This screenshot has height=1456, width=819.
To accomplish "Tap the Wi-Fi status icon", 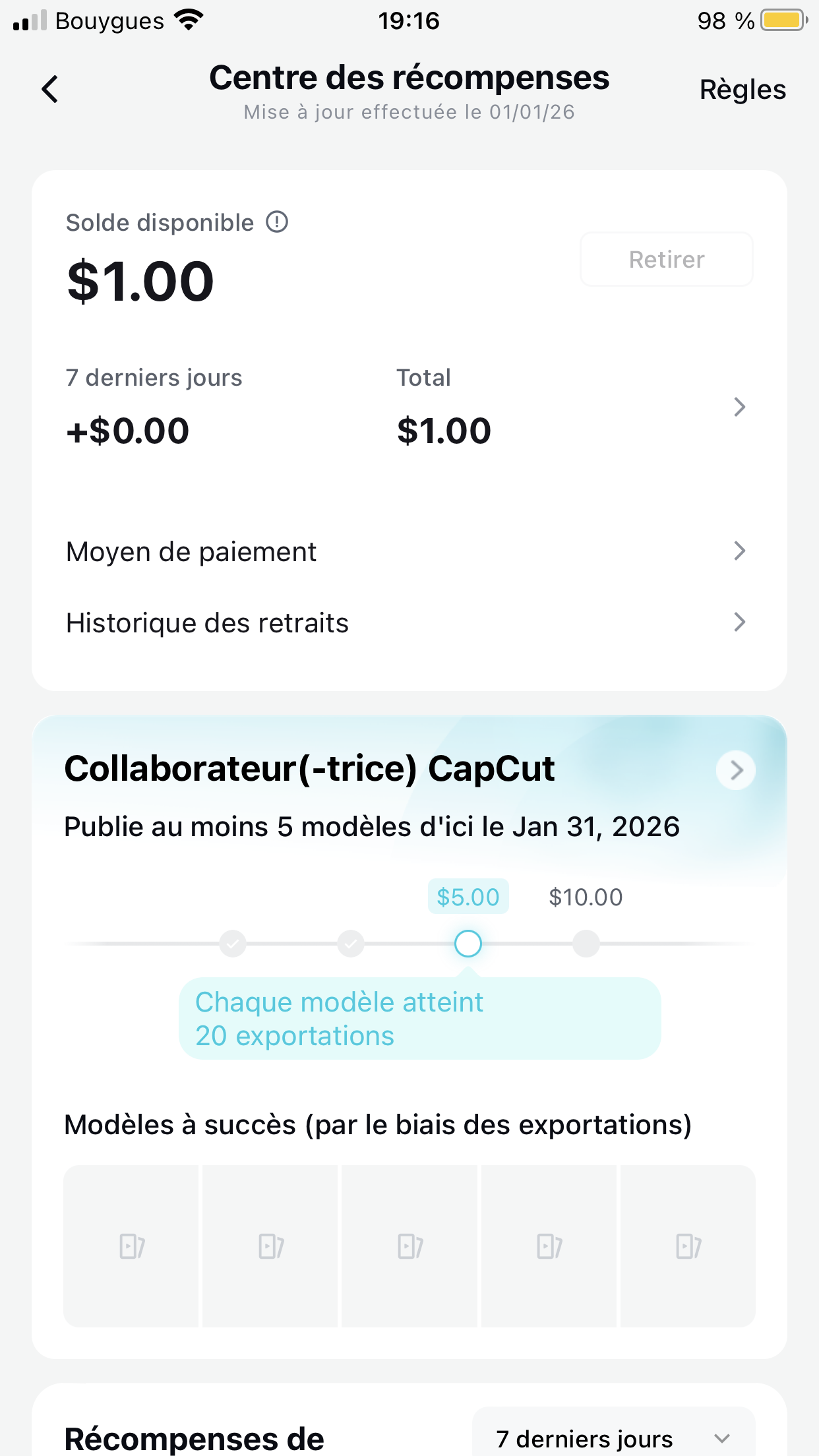I will coord(189,20).
